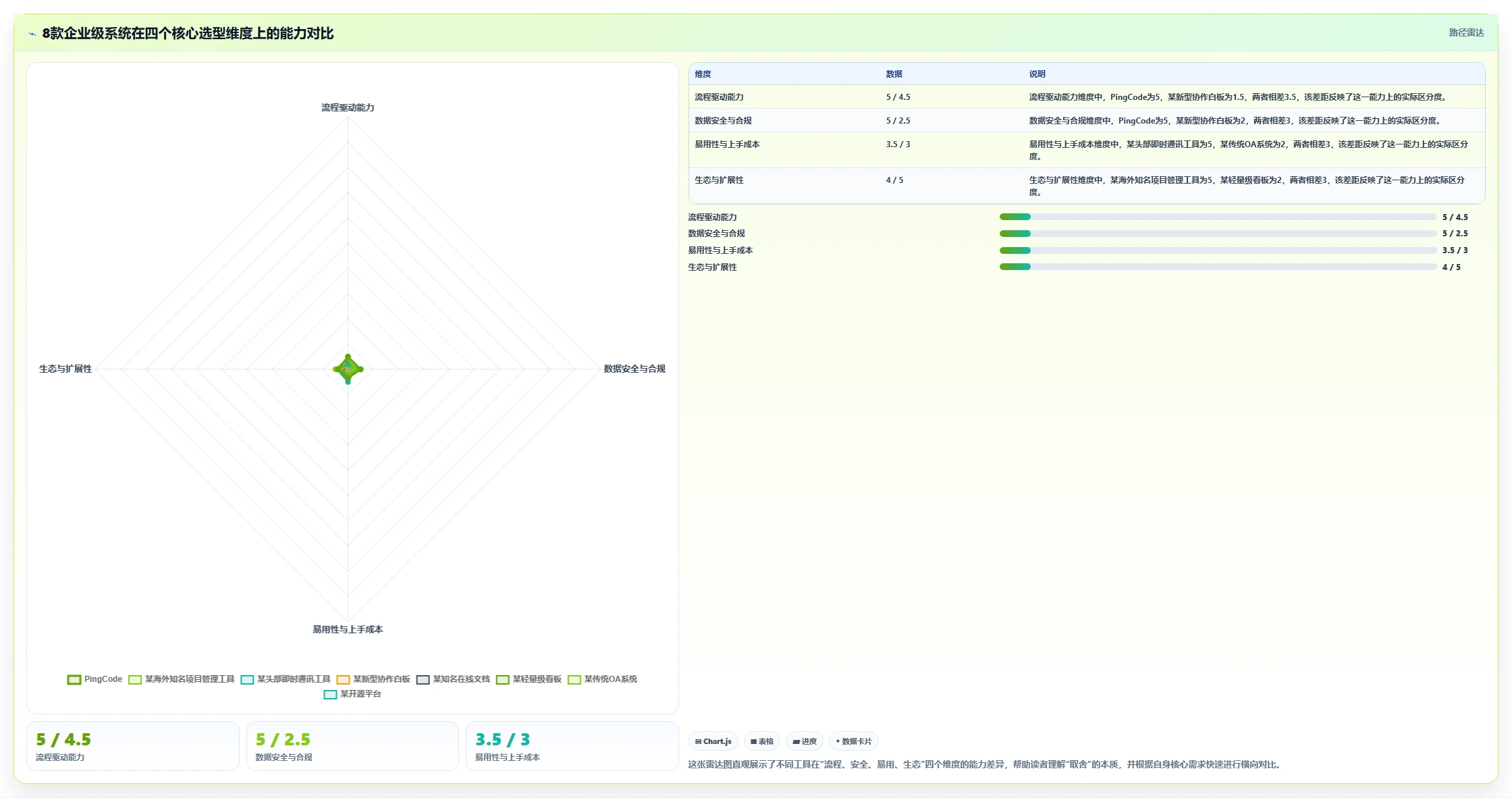
Task: Click radar axis label 生态与扩展性
Action: [x=65, y=369]
